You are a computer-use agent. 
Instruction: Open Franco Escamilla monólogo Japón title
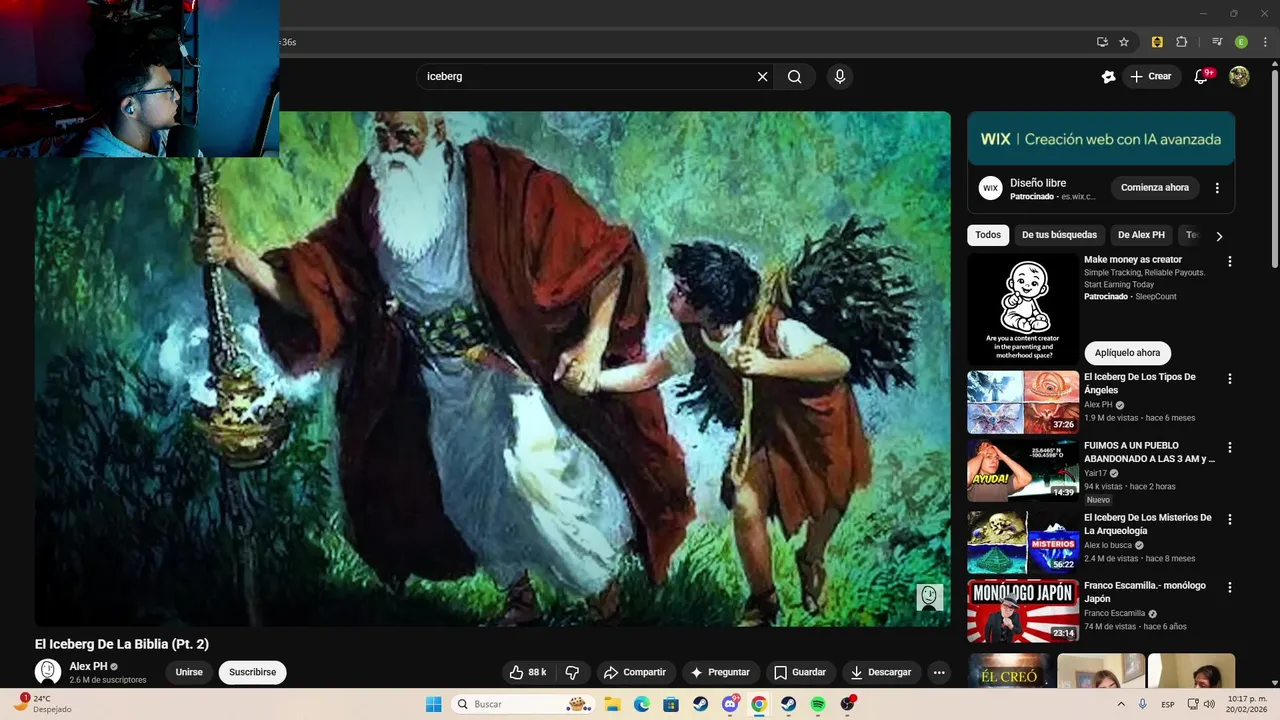pos(1145,592)
